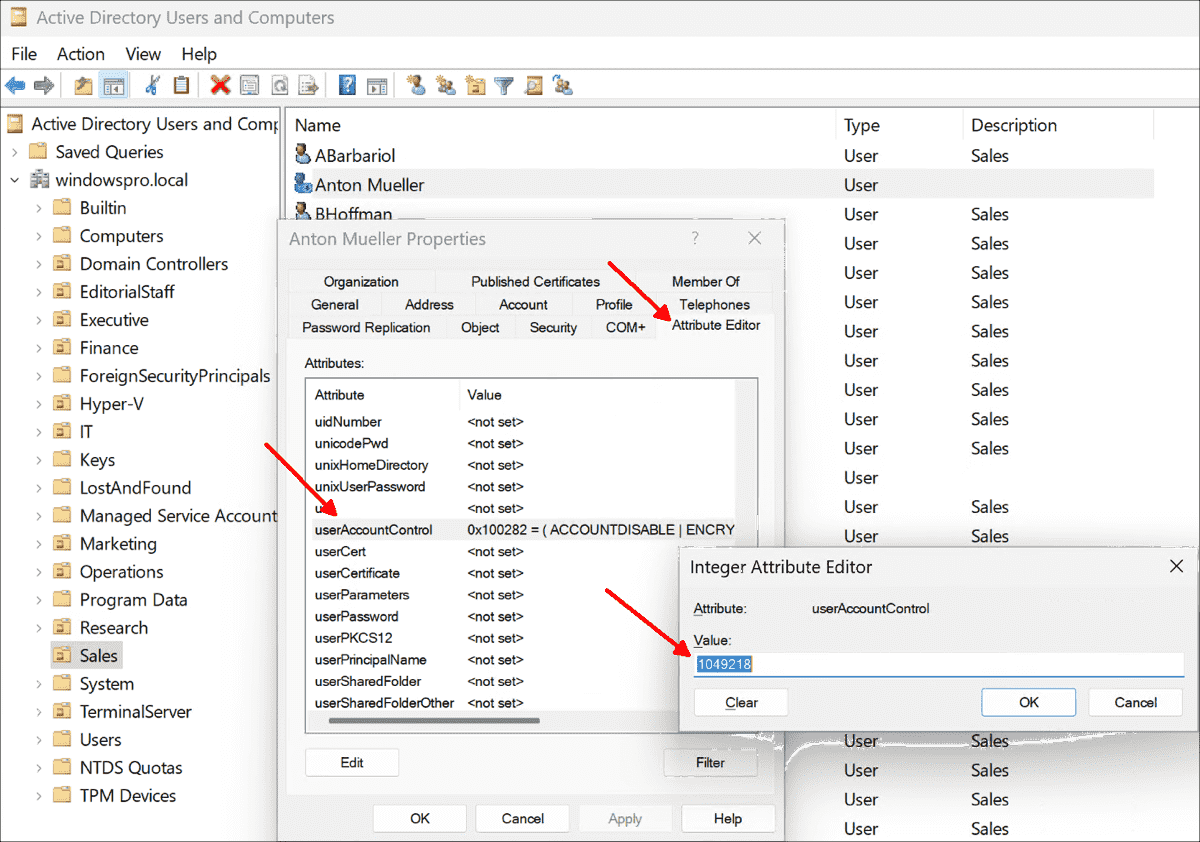Open the Set Filter Options funnel icon
This screenshot has width=1200, height=842.
point(503,85)
